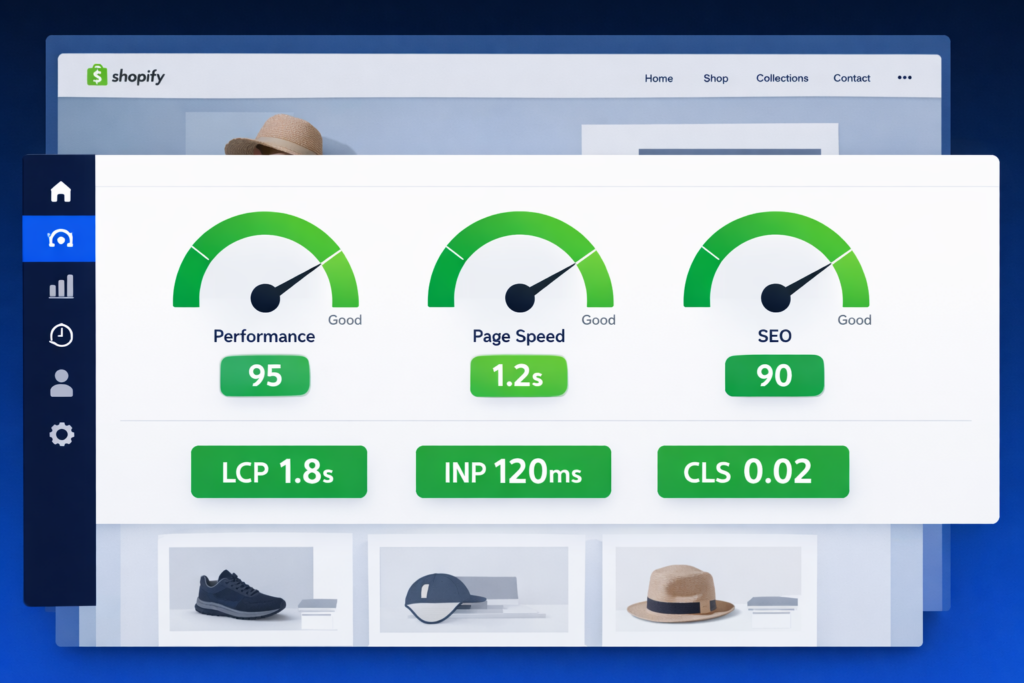Viewport: 1024px width, 683px height.
Task: Open the ellipsis overflow menu in the navbar
Action: pyautogui.click(x=905, y=77)
